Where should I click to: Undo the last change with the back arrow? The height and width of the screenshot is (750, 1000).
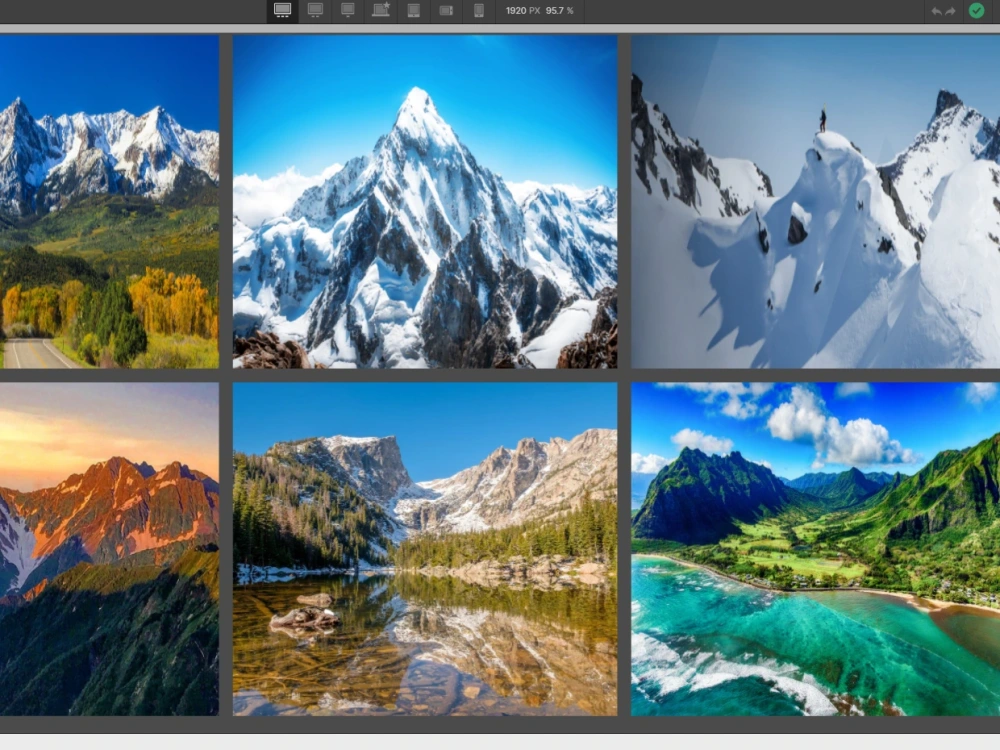click(x=934, y=11)
